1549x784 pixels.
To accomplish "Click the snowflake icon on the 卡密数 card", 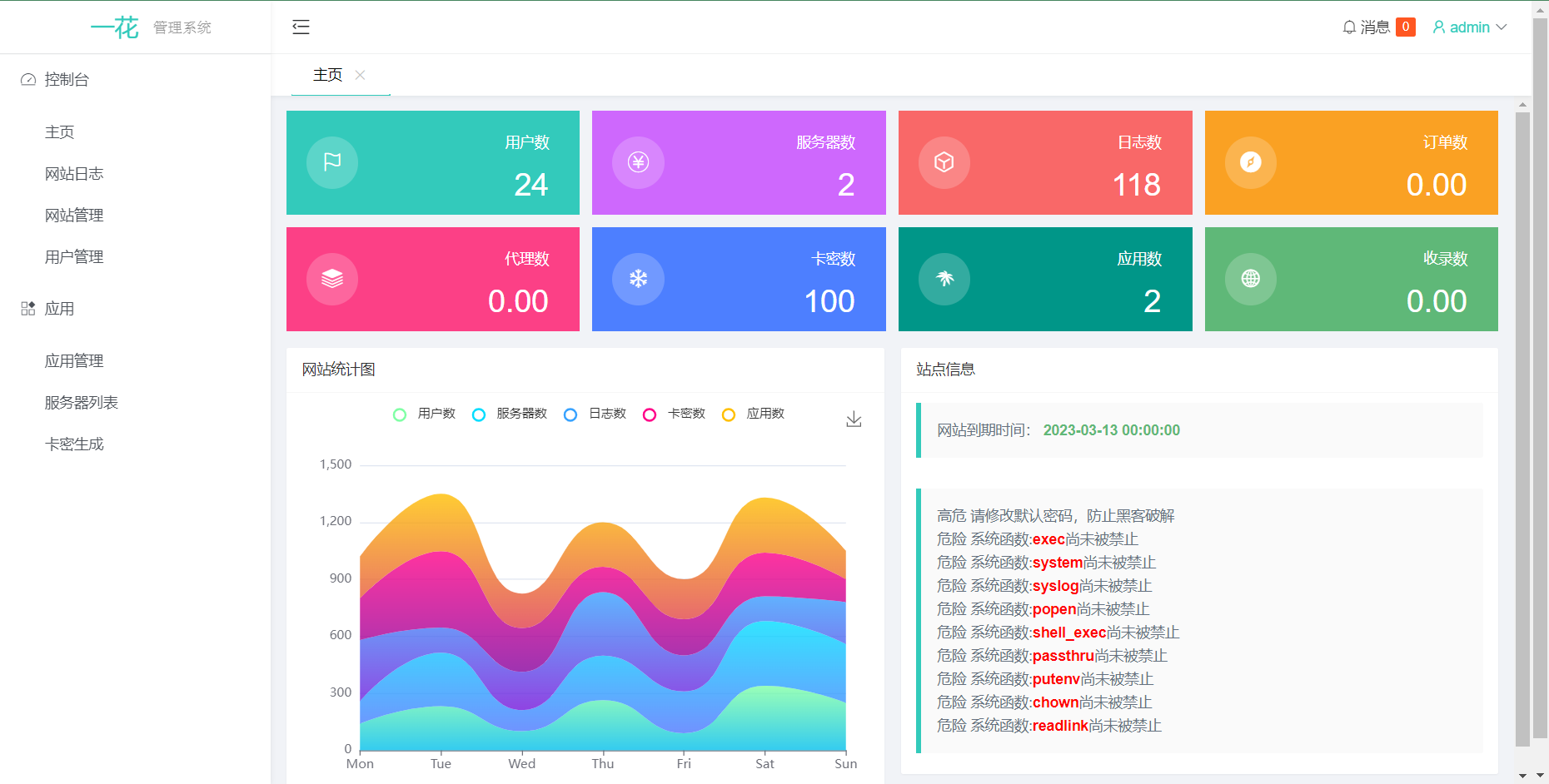I will click(x=638, y=280).
